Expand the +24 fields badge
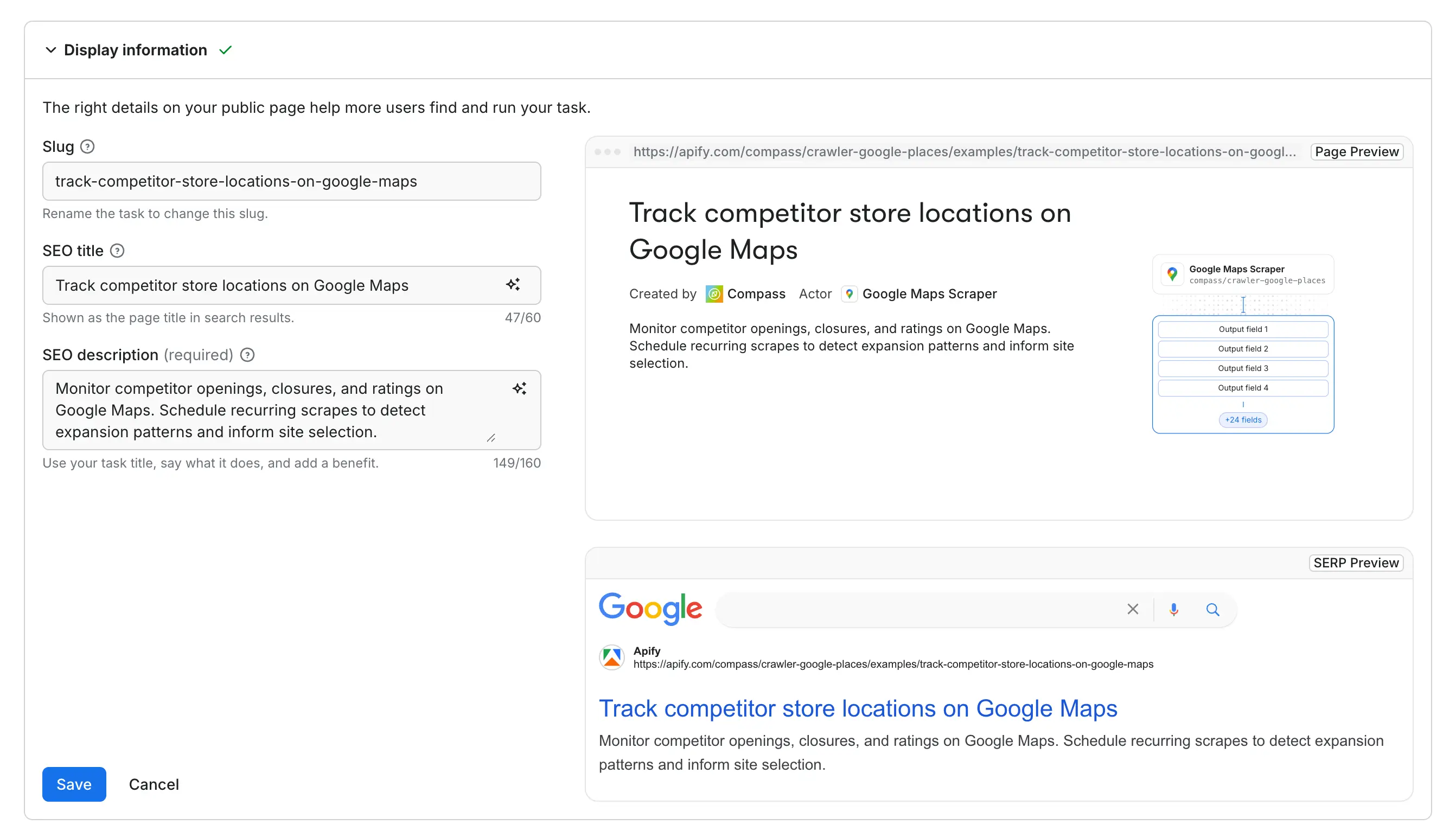 click(x=1243, y=419)
